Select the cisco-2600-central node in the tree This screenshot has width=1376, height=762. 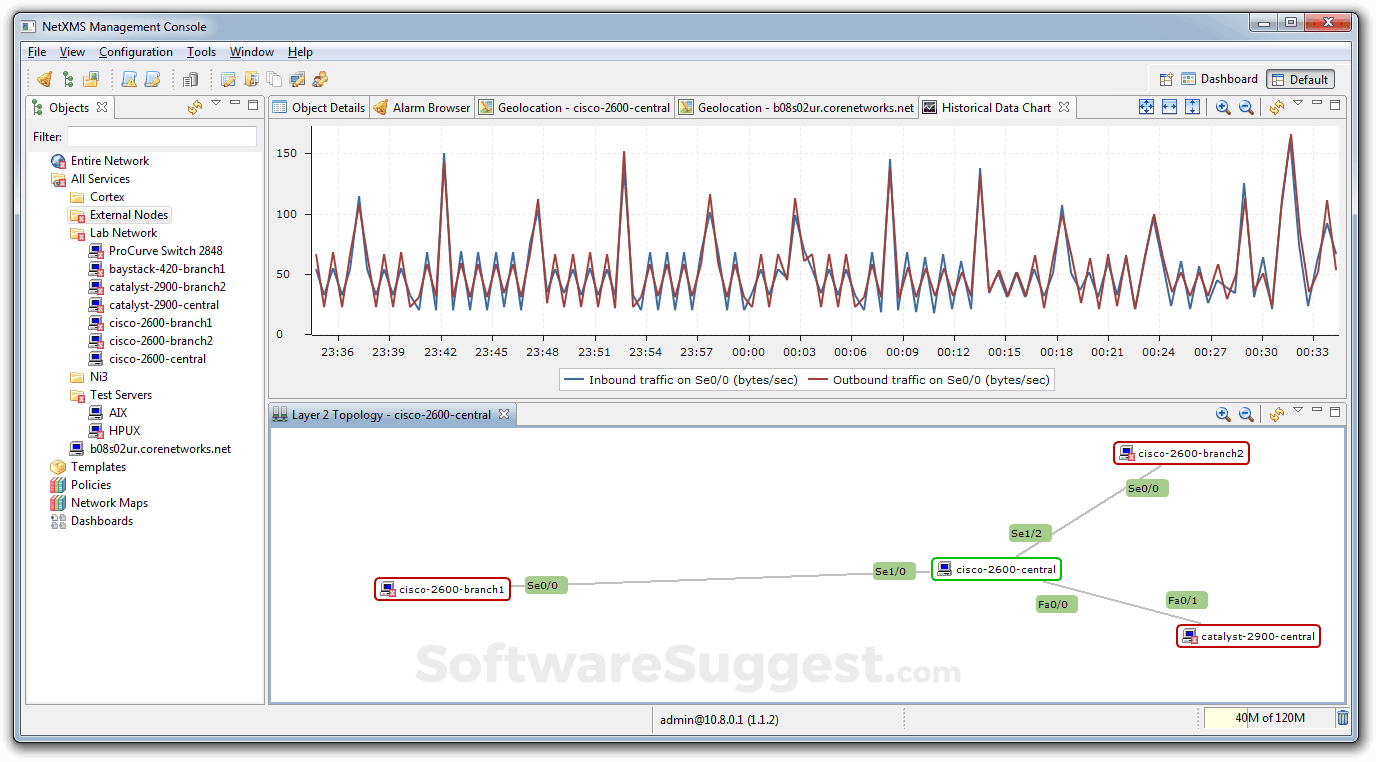click(159, 358)
